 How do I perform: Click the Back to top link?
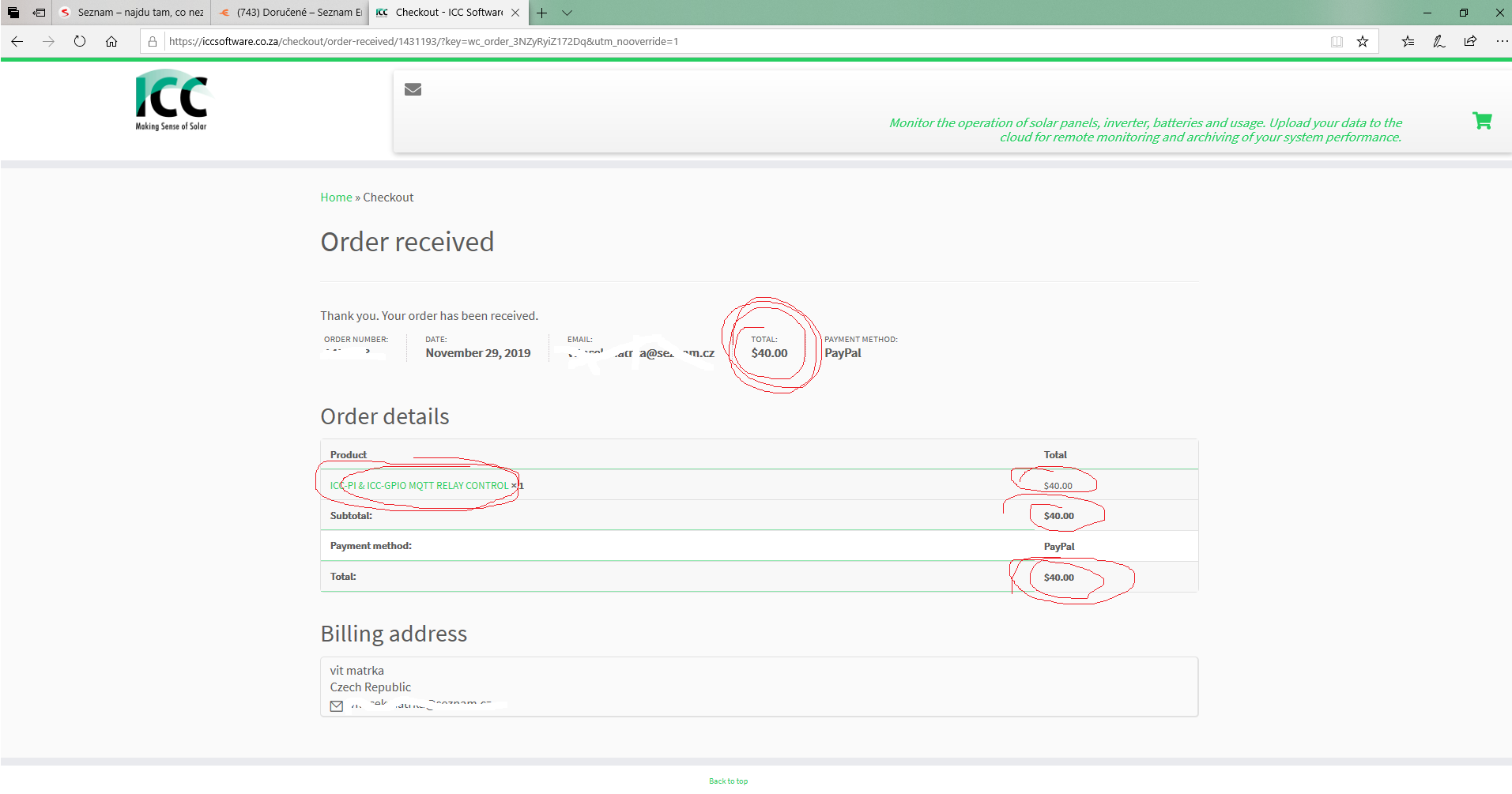pyautogui.click(x=728, y=781)
